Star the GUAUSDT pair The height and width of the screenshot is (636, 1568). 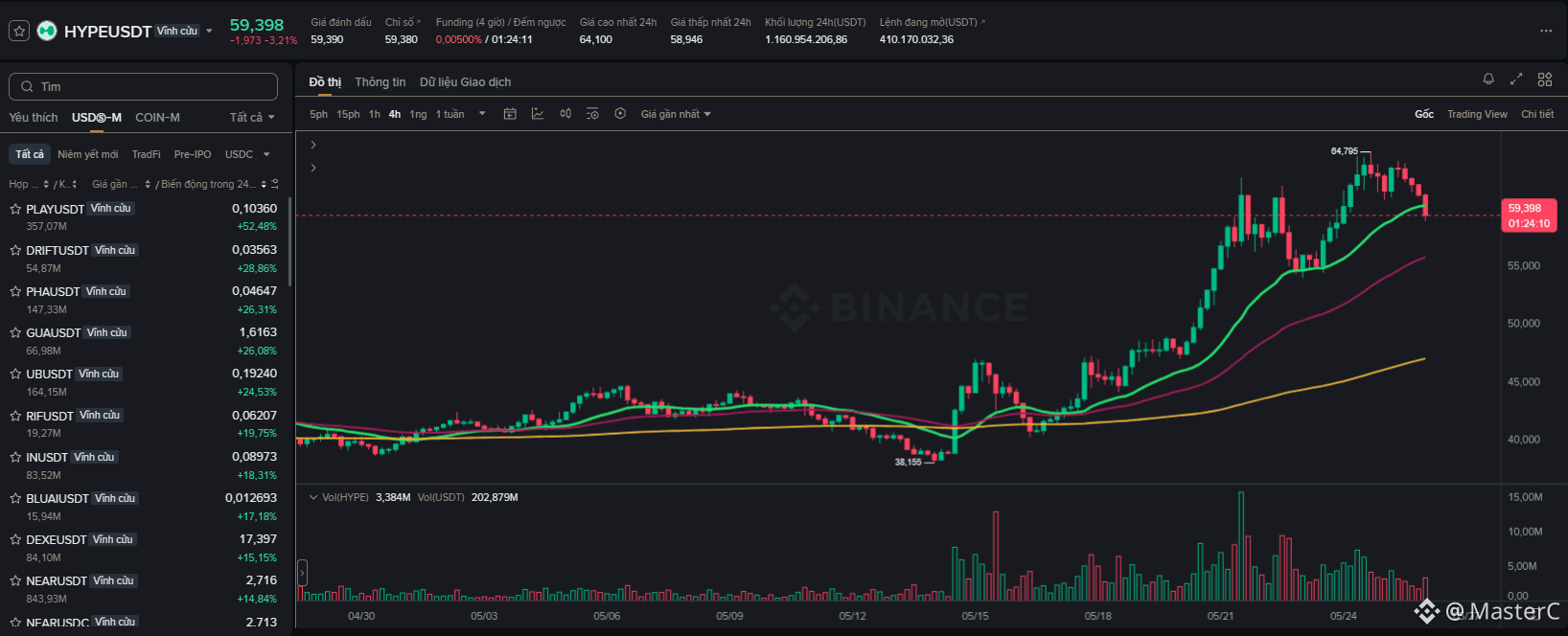15,332
